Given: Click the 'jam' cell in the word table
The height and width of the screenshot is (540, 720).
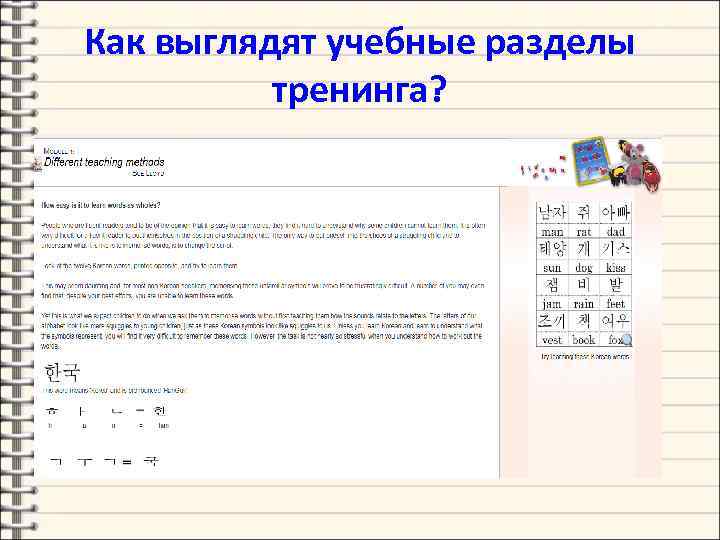Looking at the screenshot, I should pyautogui.click(x=552, y=304).
